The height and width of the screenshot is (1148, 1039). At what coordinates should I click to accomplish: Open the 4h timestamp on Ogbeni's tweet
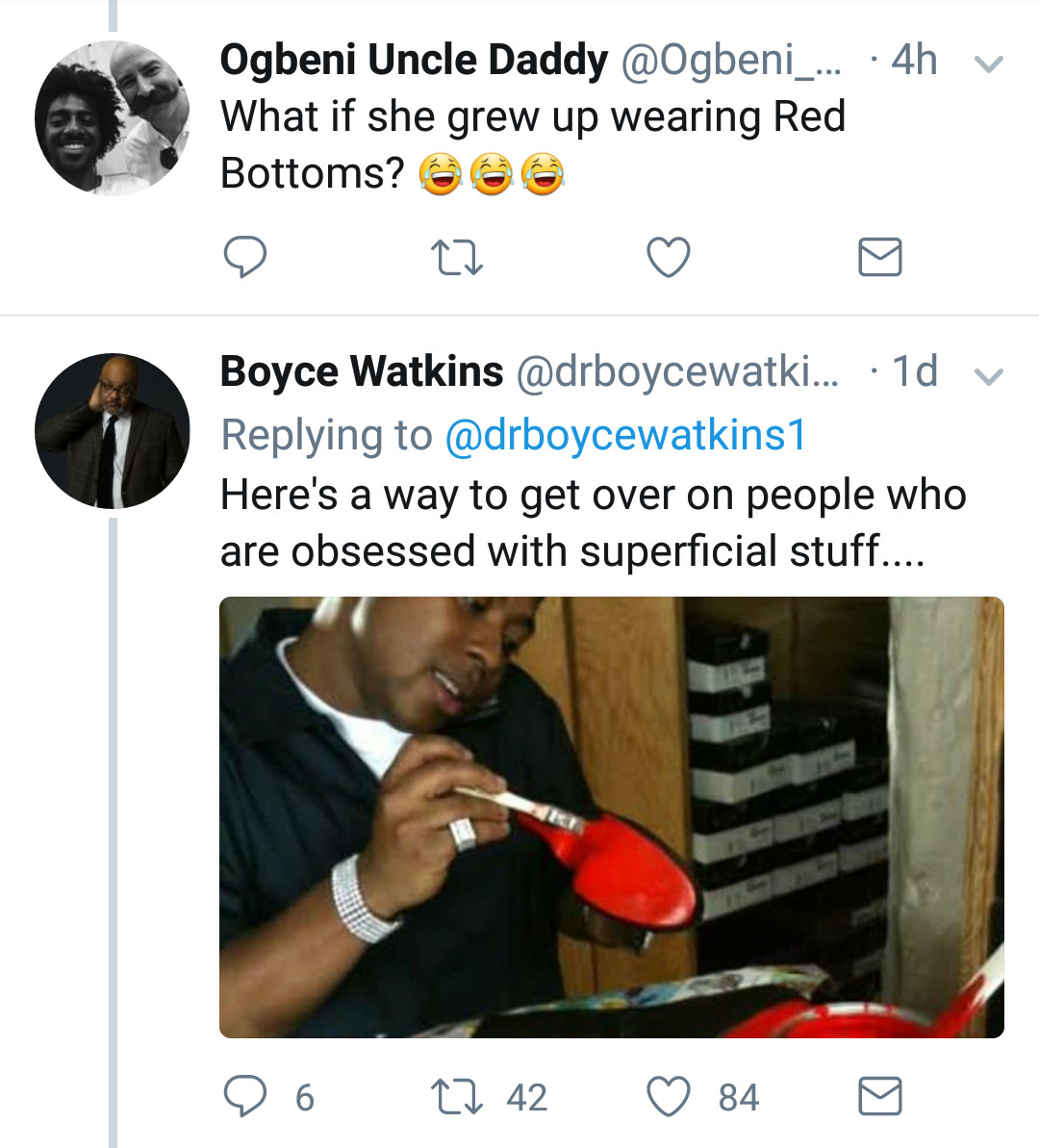pyautogui.click(x=914, y=60)
